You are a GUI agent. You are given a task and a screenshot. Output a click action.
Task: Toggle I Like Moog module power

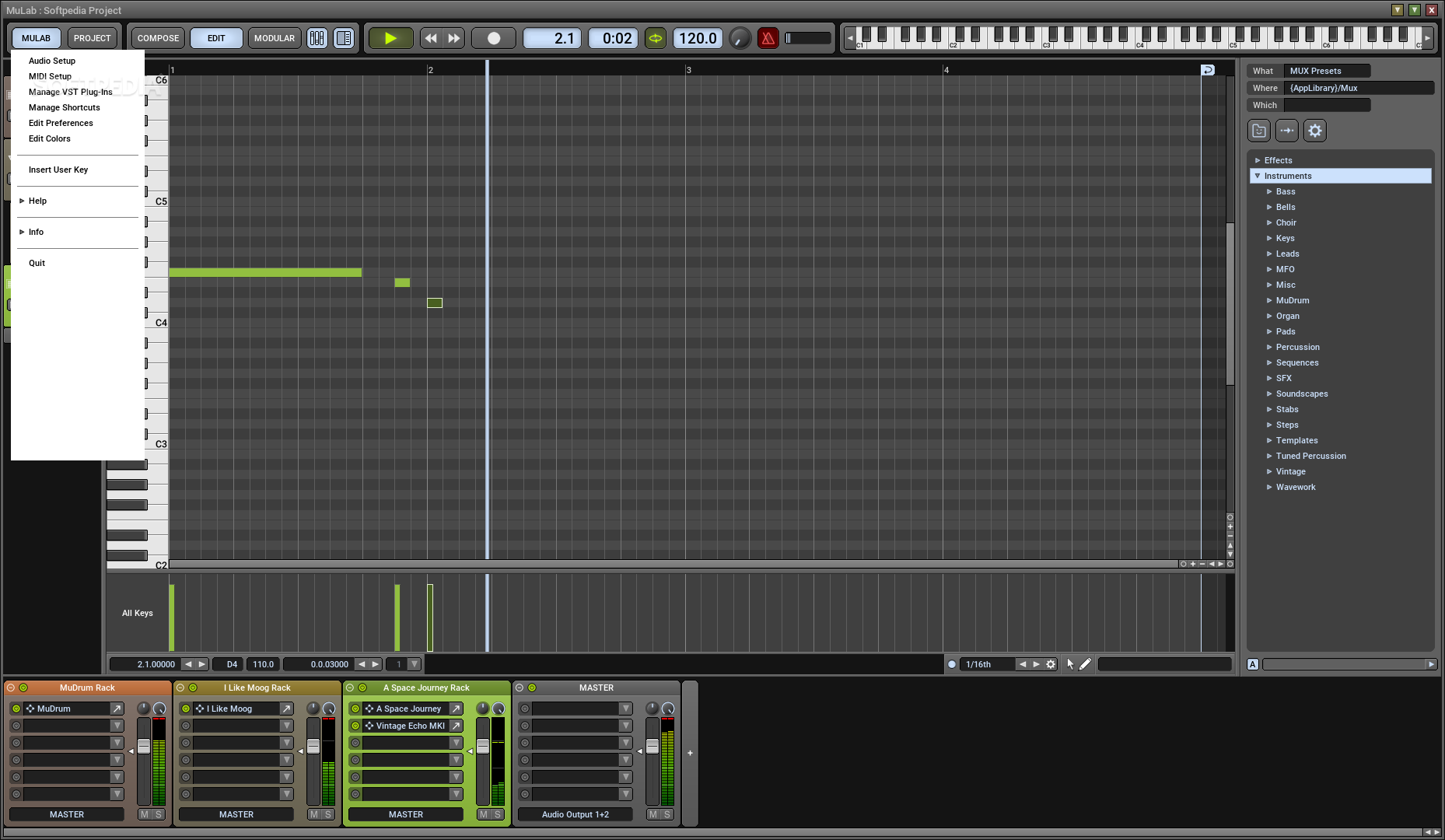pyautogui.click(x=186, y=709)
